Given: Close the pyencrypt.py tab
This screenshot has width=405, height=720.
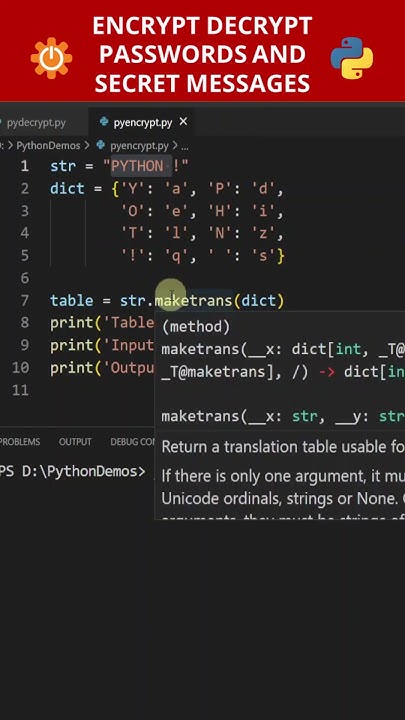Looking at the screenshot, I should tap(183, 122).
